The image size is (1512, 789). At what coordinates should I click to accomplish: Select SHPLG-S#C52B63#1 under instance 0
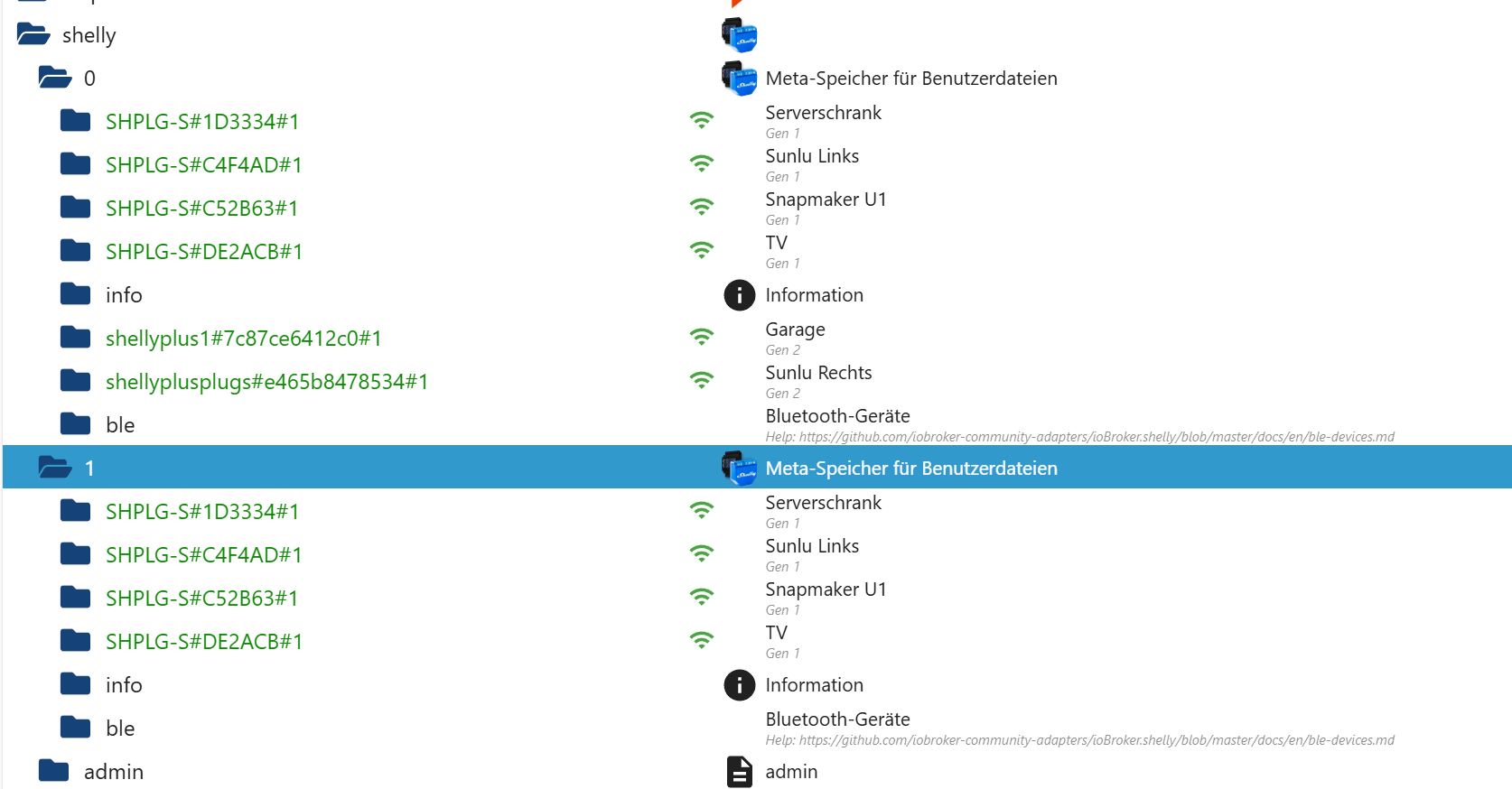pos(201,209)
